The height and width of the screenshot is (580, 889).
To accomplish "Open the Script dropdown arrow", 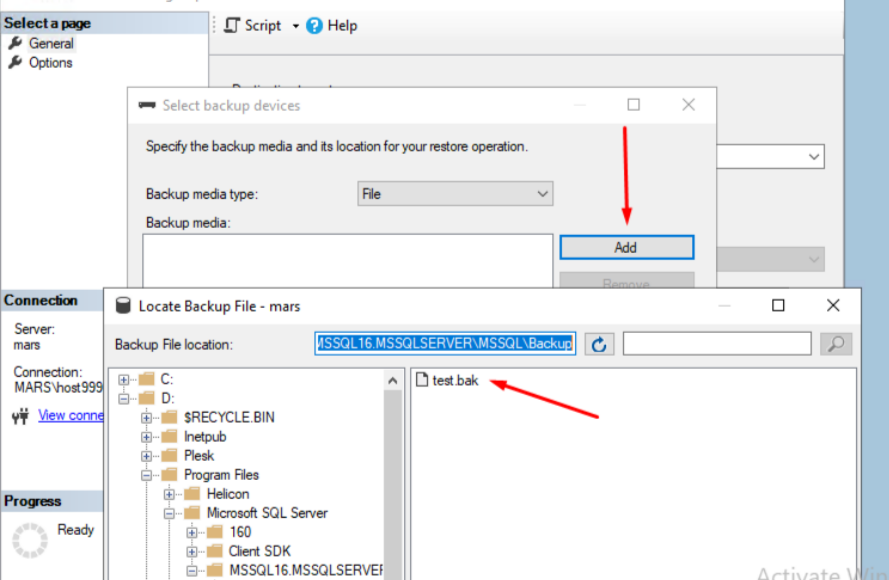I will pyautogui.click(x=295, y=26).
